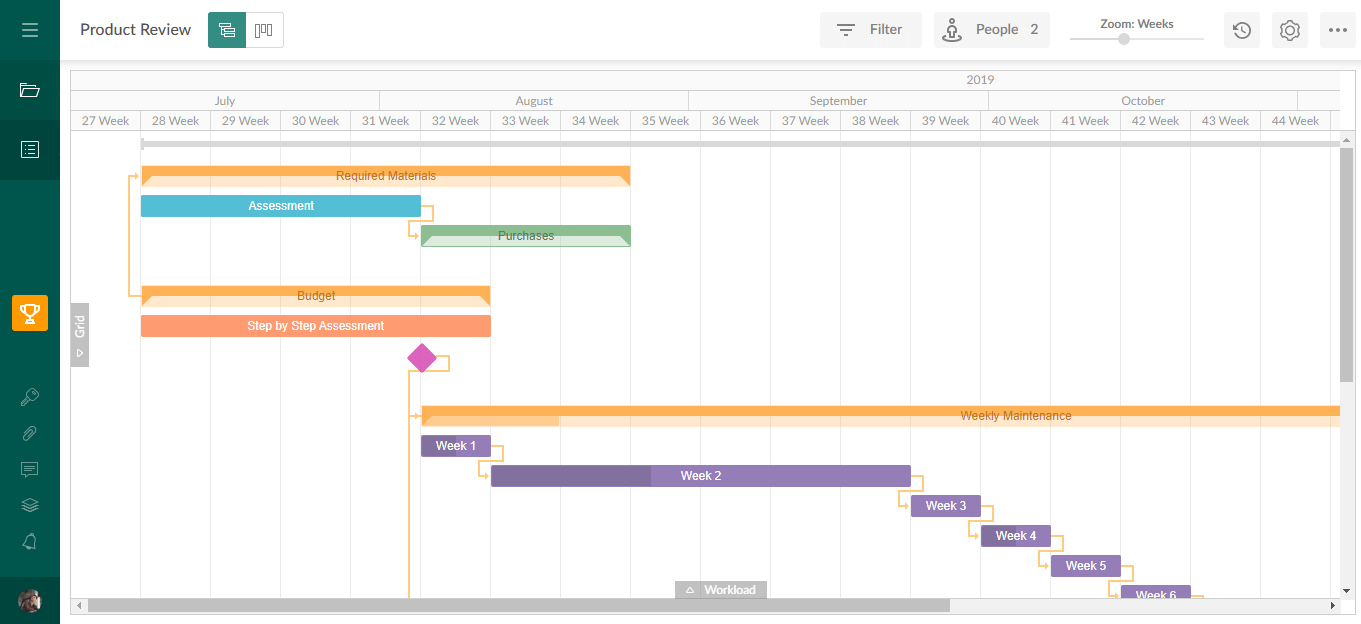Select the Assessment task bar
The height and width of the screenshot is (624, 1361).
point(281,206)
